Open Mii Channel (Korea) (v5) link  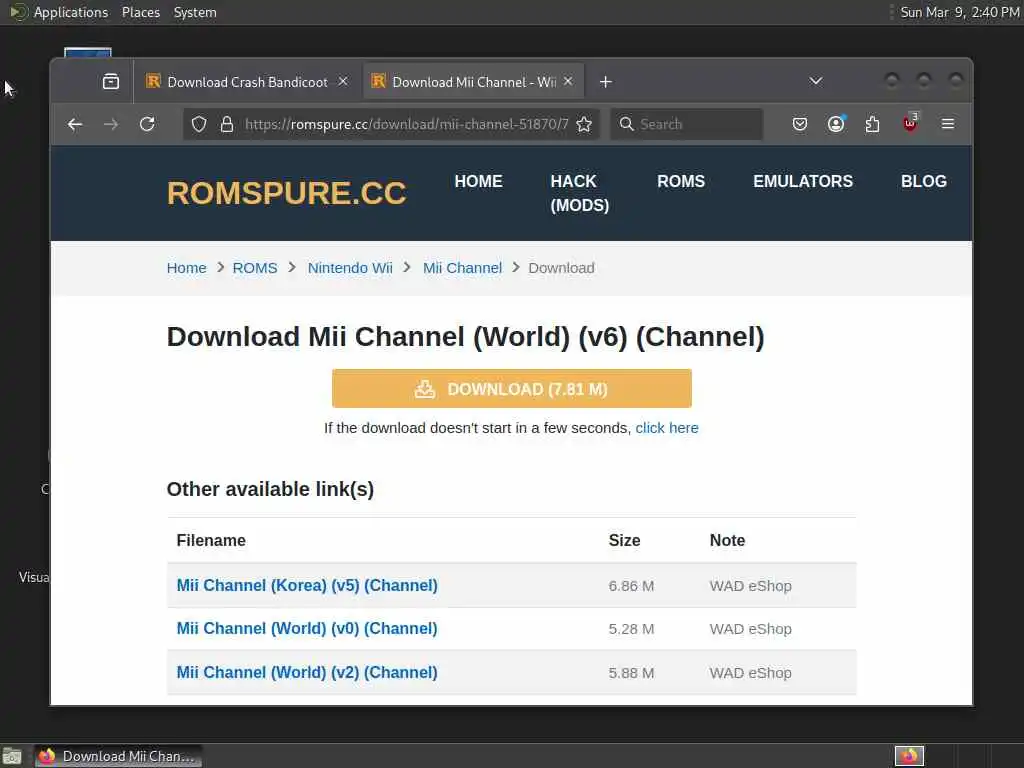click(307, 585)
